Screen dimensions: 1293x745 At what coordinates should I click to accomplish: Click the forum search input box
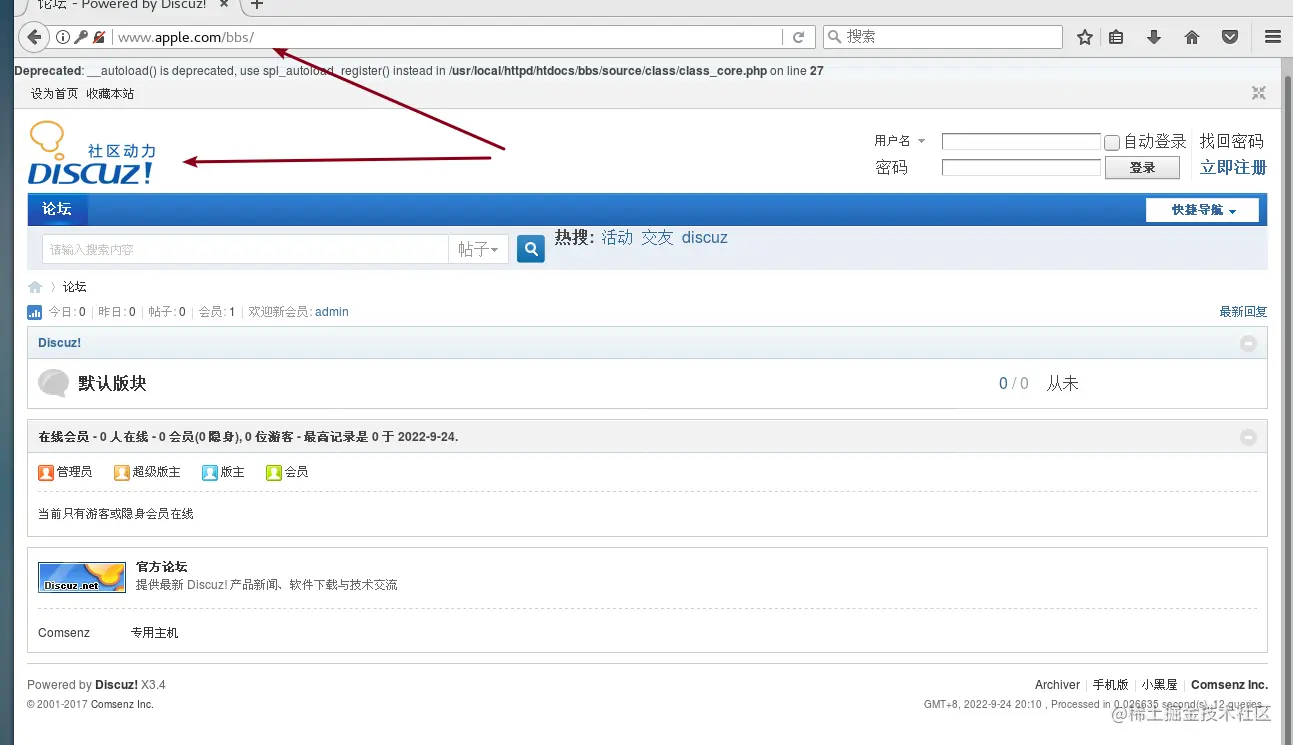coord(245,249)
